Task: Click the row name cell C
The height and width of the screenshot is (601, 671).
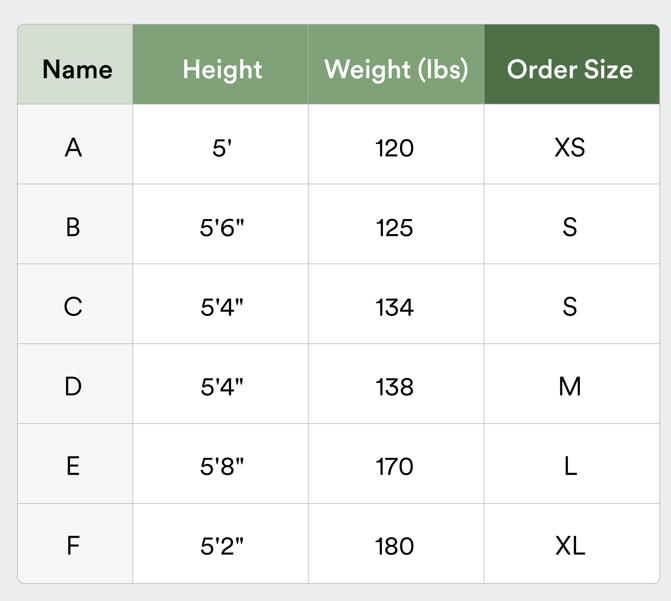Action: (73, 306)
